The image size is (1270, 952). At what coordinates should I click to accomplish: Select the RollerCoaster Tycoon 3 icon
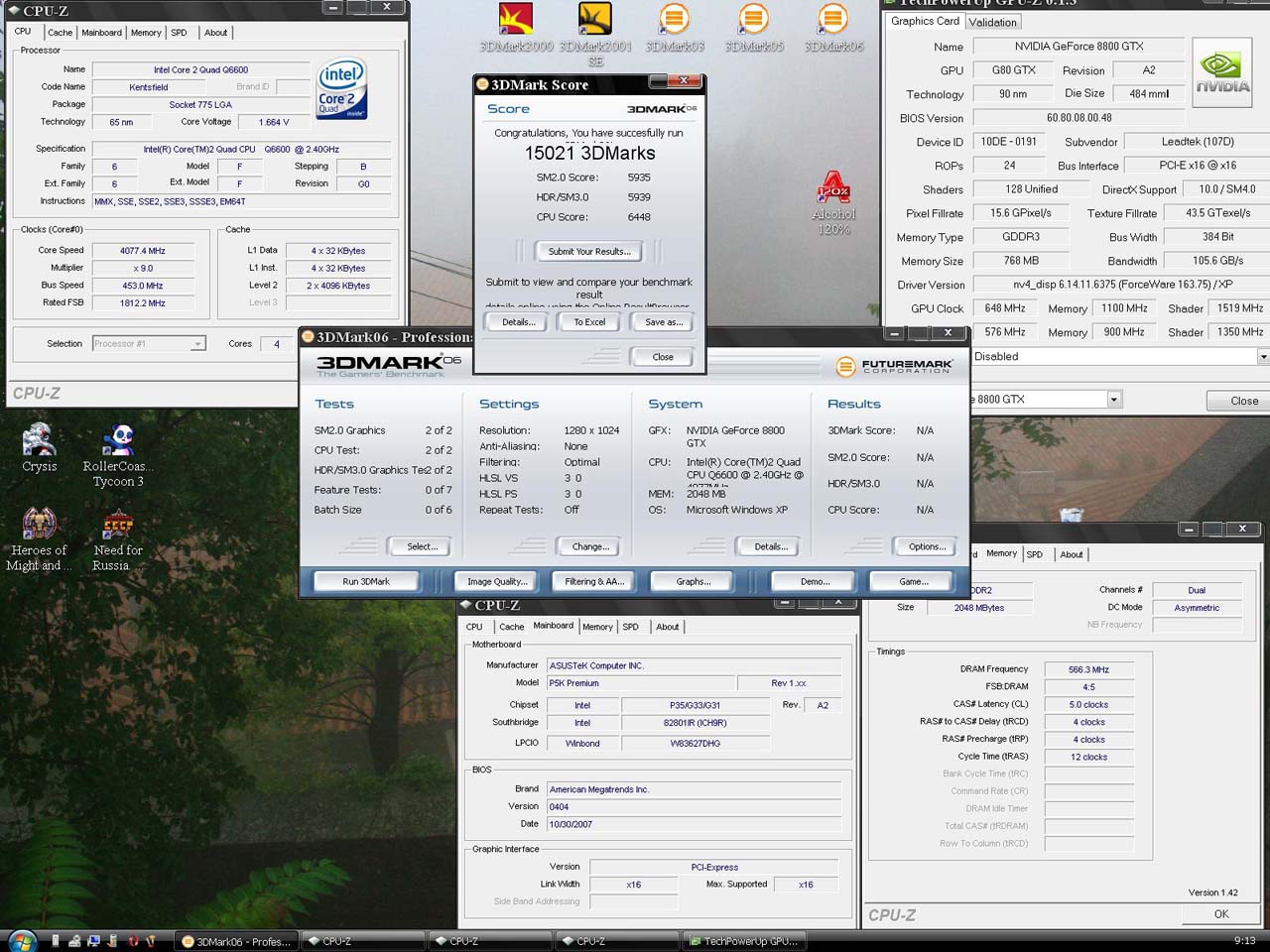click(x=118, y=456)
